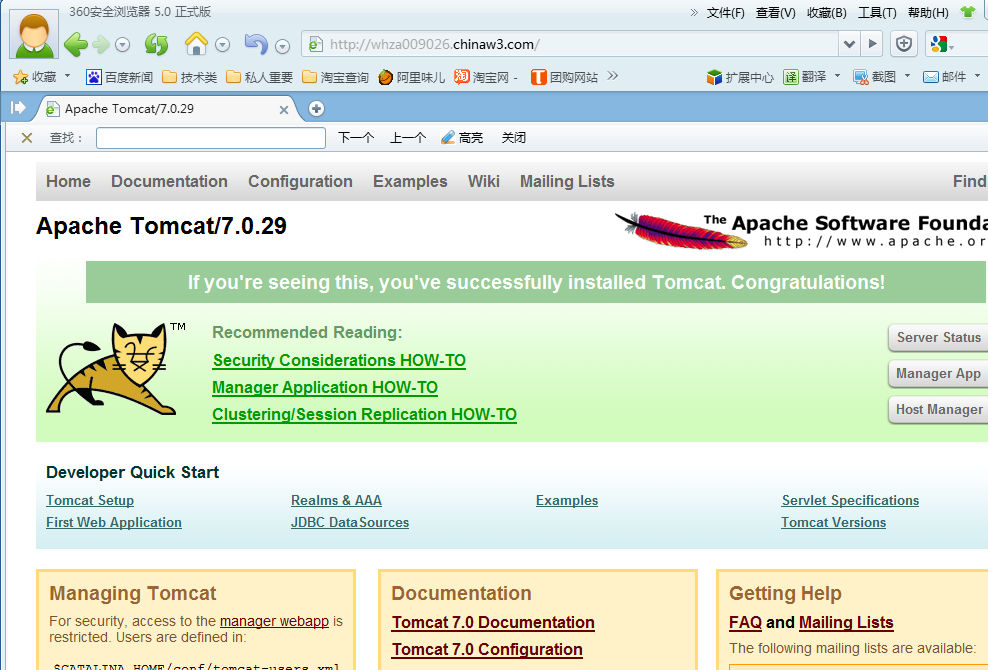Viewport: 988px width, 670px height.
Task: Click the blue undo closed-tab arrow
Action: [256, 43]
